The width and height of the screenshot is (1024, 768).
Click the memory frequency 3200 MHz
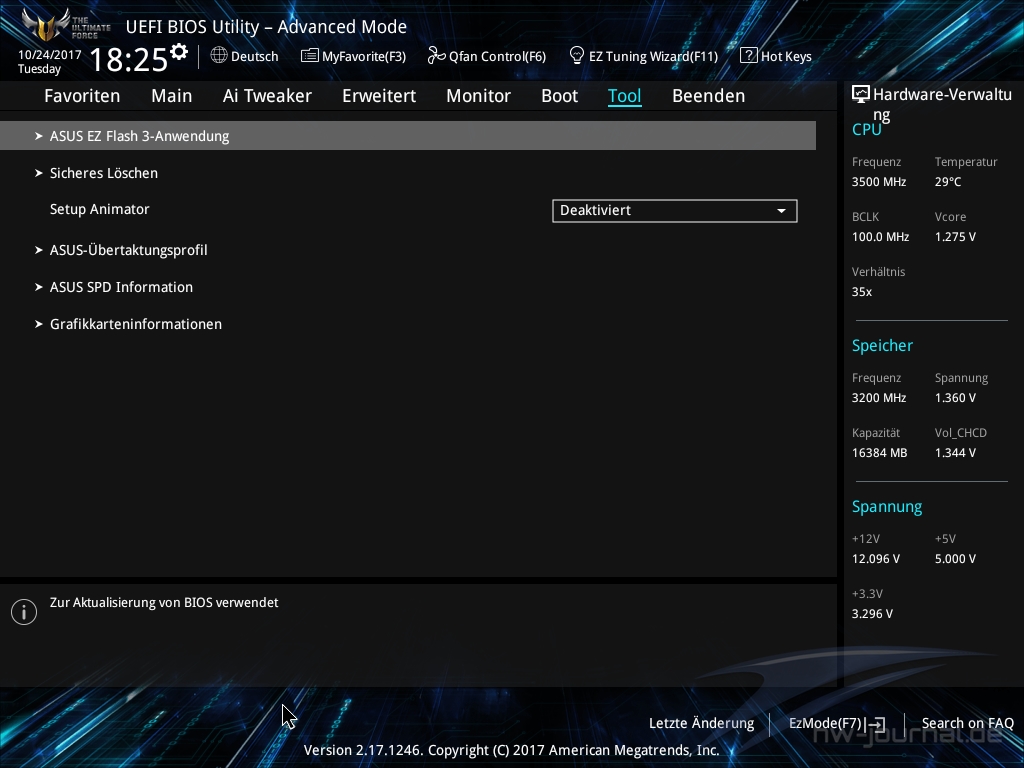tap(878, 398)
